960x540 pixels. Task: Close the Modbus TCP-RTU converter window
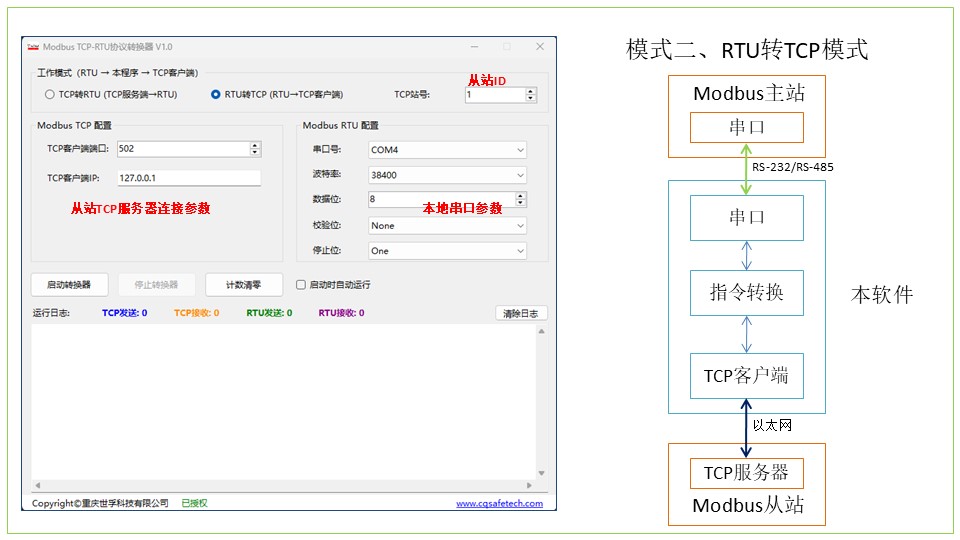540,47
